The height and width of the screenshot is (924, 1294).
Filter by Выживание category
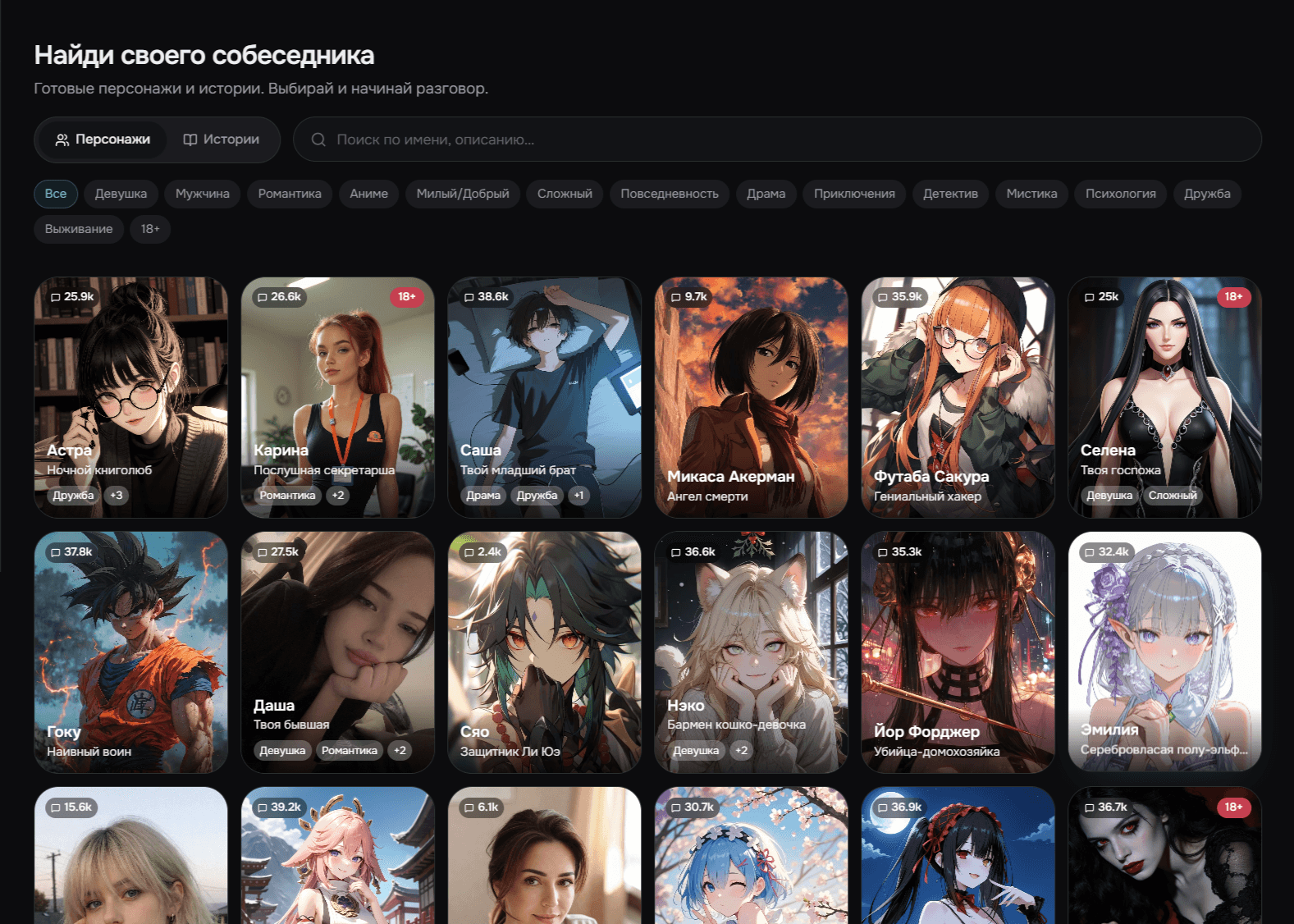79,229
